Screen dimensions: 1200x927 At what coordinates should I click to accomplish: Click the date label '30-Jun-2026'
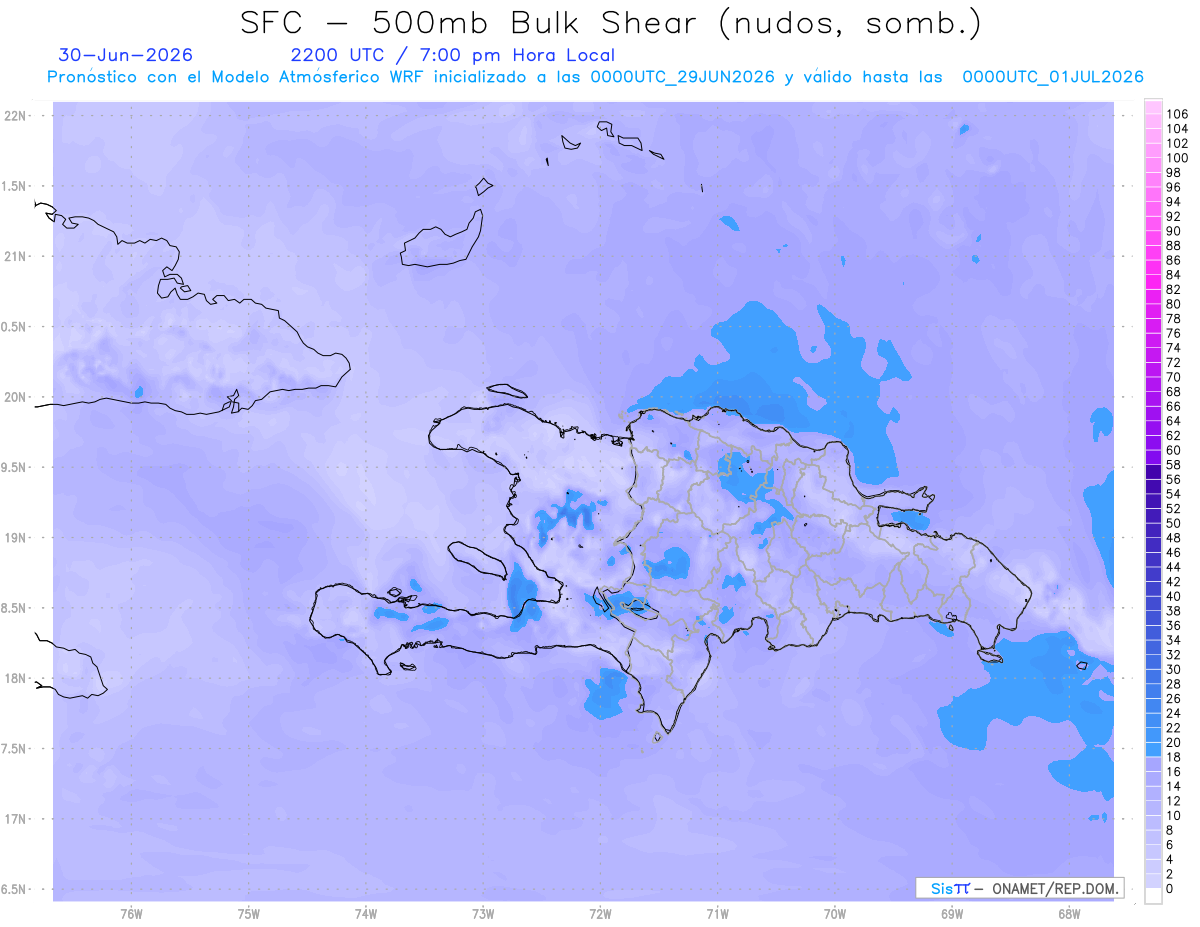(125, 55)
